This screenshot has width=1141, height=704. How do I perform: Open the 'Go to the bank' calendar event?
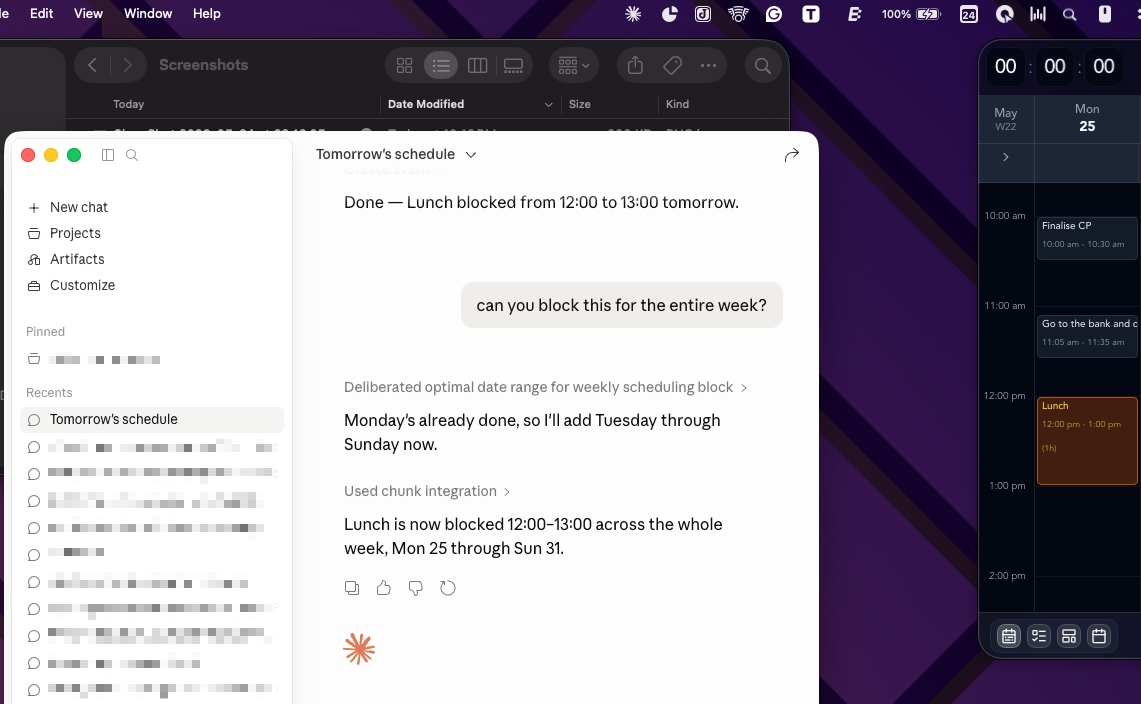coord(1086,335)
